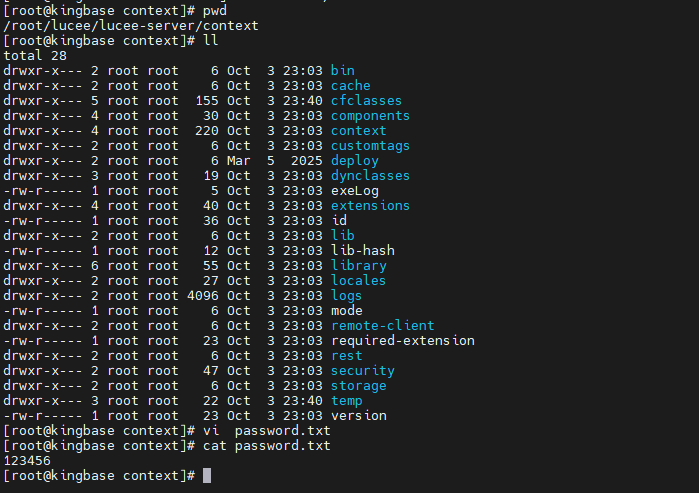This screenshot has width=699, height=493.
Task: Click the cfclasses directory name
Action: click(x=365, y=100)
